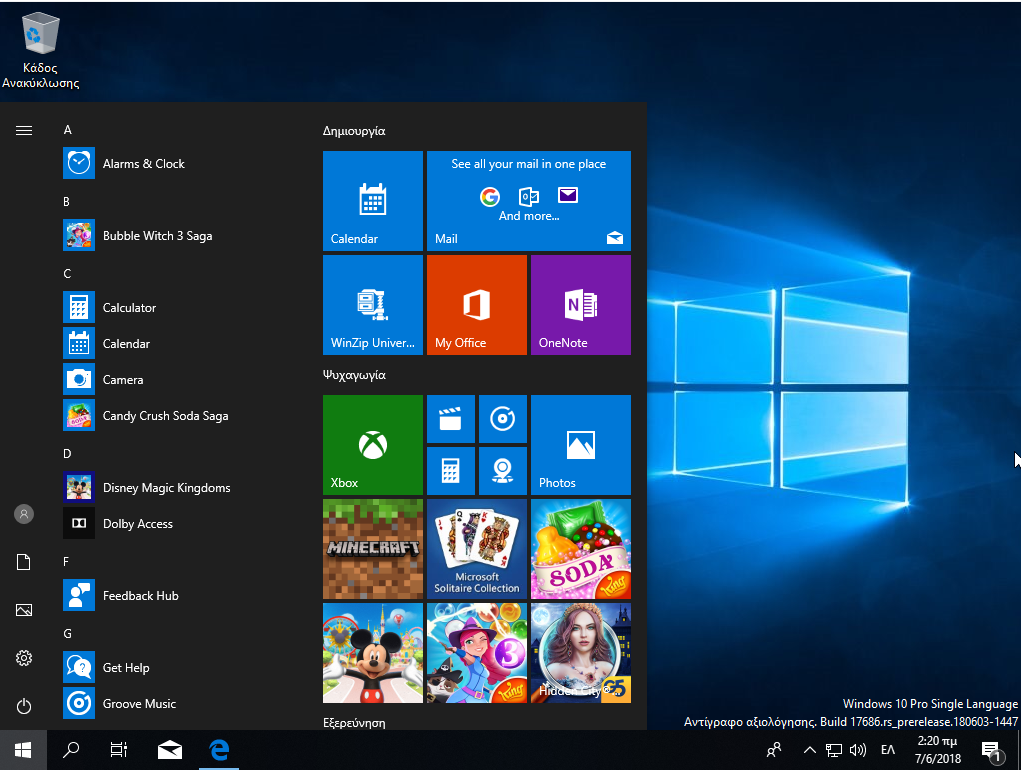Open WinZip Universal tile
Image resolution: width=1021 pixels, height=770 pixels.
(x=372, y=305)
